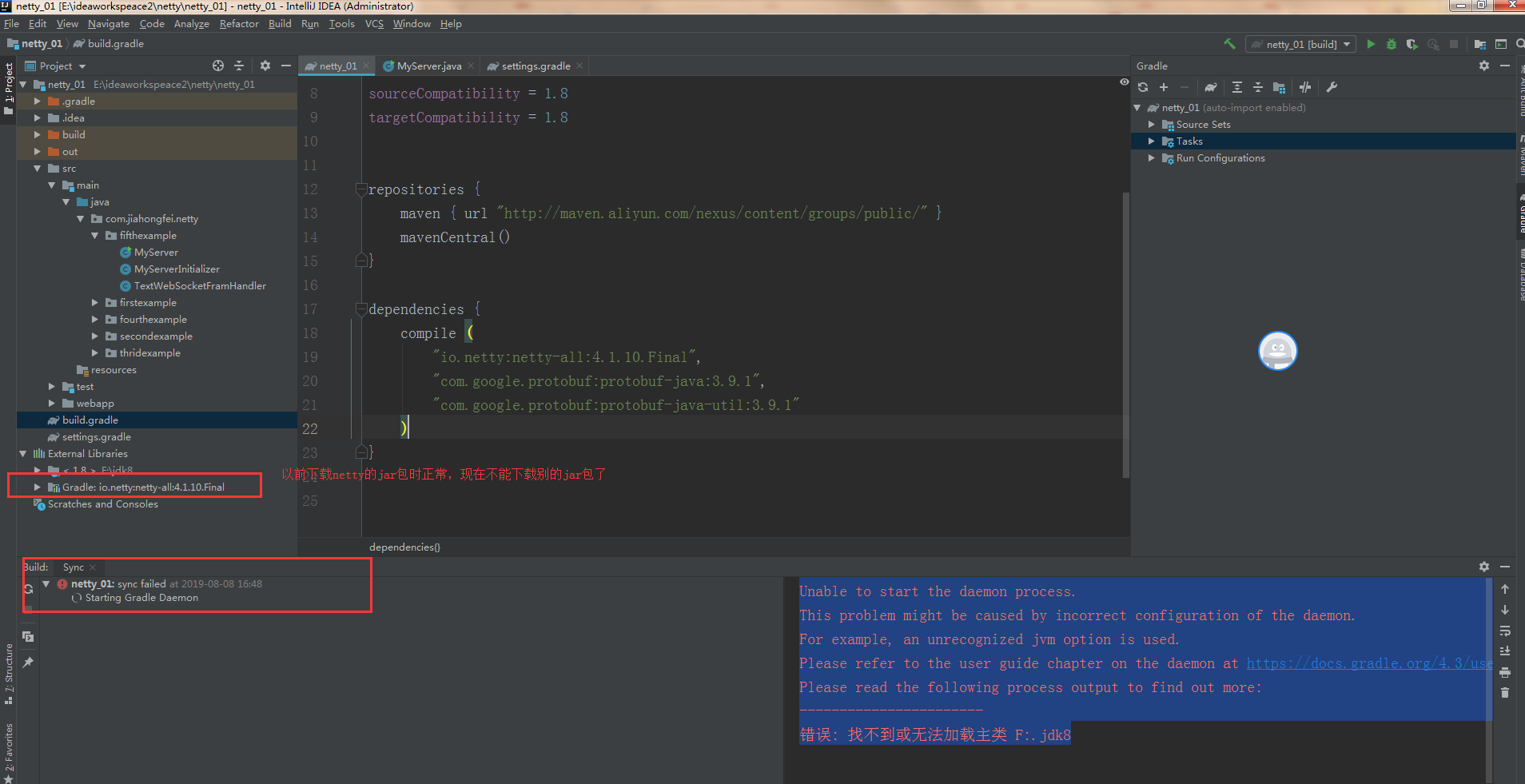
Task: Fold the dependencies block in gutter
Action: [x=360, y=309]
